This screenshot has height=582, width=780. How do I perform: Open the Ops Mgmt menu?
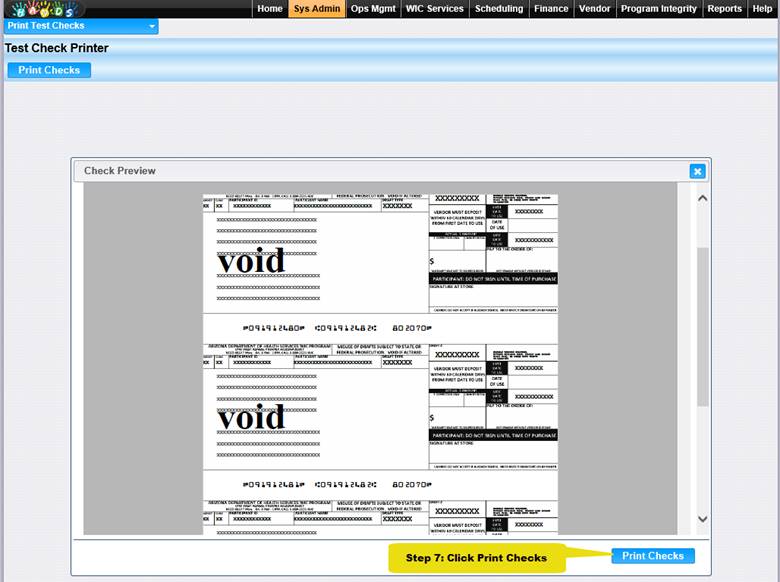click(373, 9)
